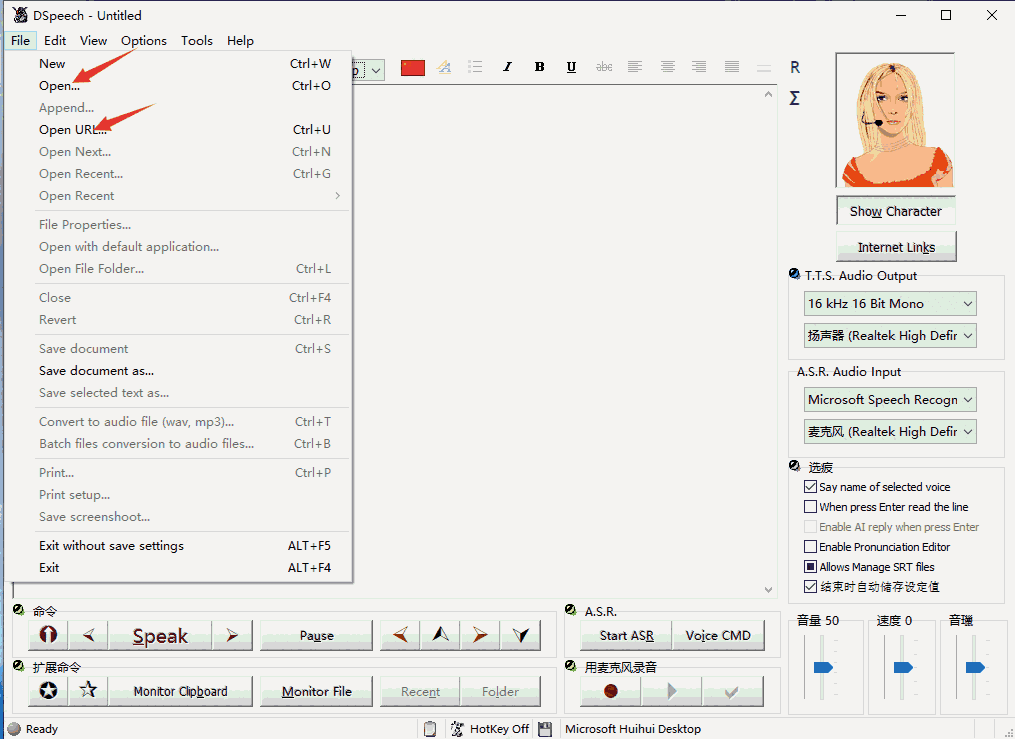This screenshot has height=739, width=1015.
Task: Click the Sigma icon beside editor
Action: [794, 98]
